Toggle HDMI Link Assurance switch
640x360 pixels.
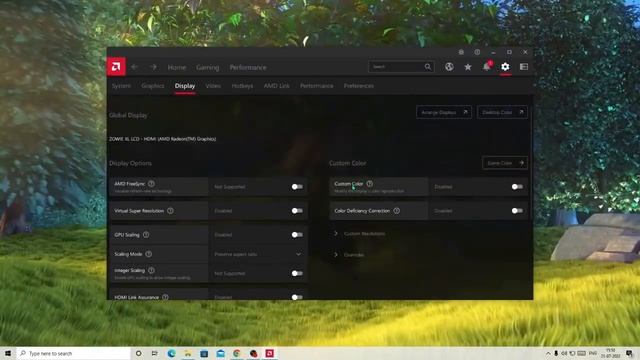(297, 297)
